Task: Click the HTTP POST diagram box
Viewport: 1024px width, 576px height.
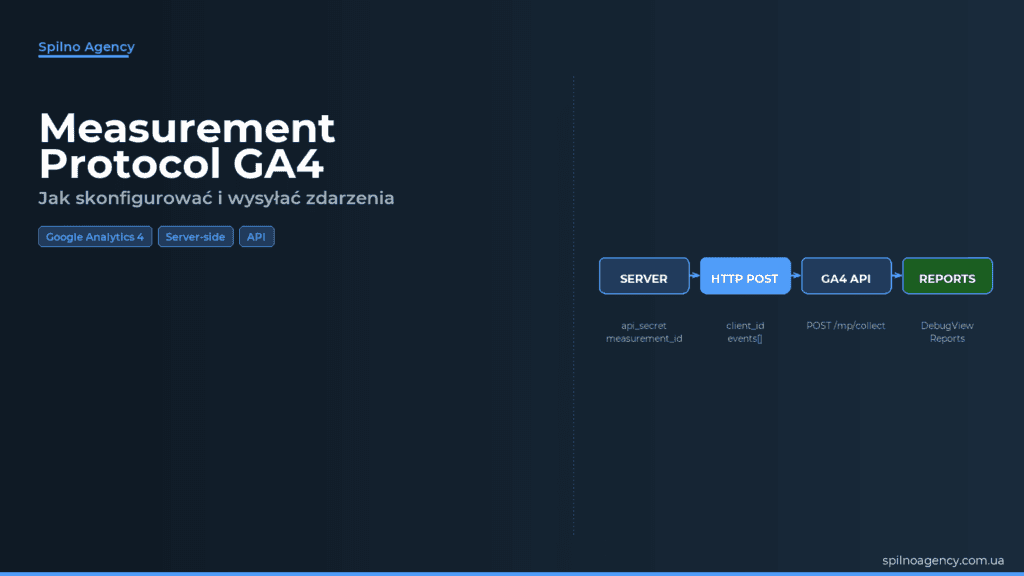Action: 745,276
